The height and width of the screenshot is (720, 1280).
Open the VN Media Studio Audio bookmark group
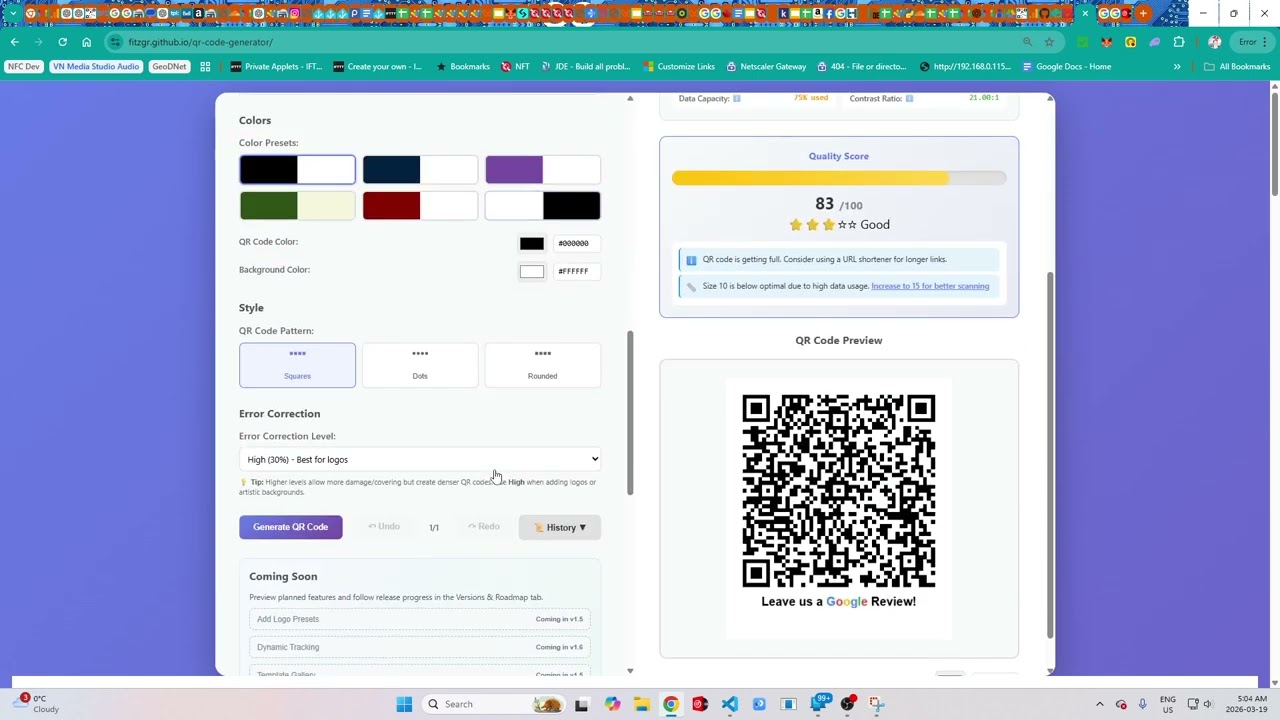96,67
